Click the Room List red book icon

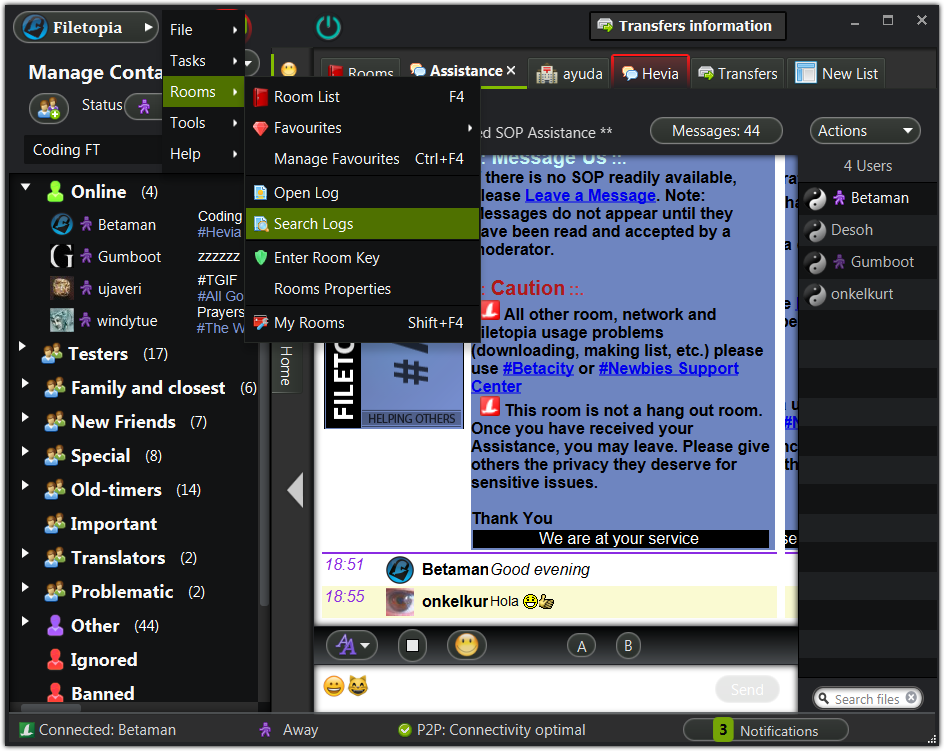[260, 97]
